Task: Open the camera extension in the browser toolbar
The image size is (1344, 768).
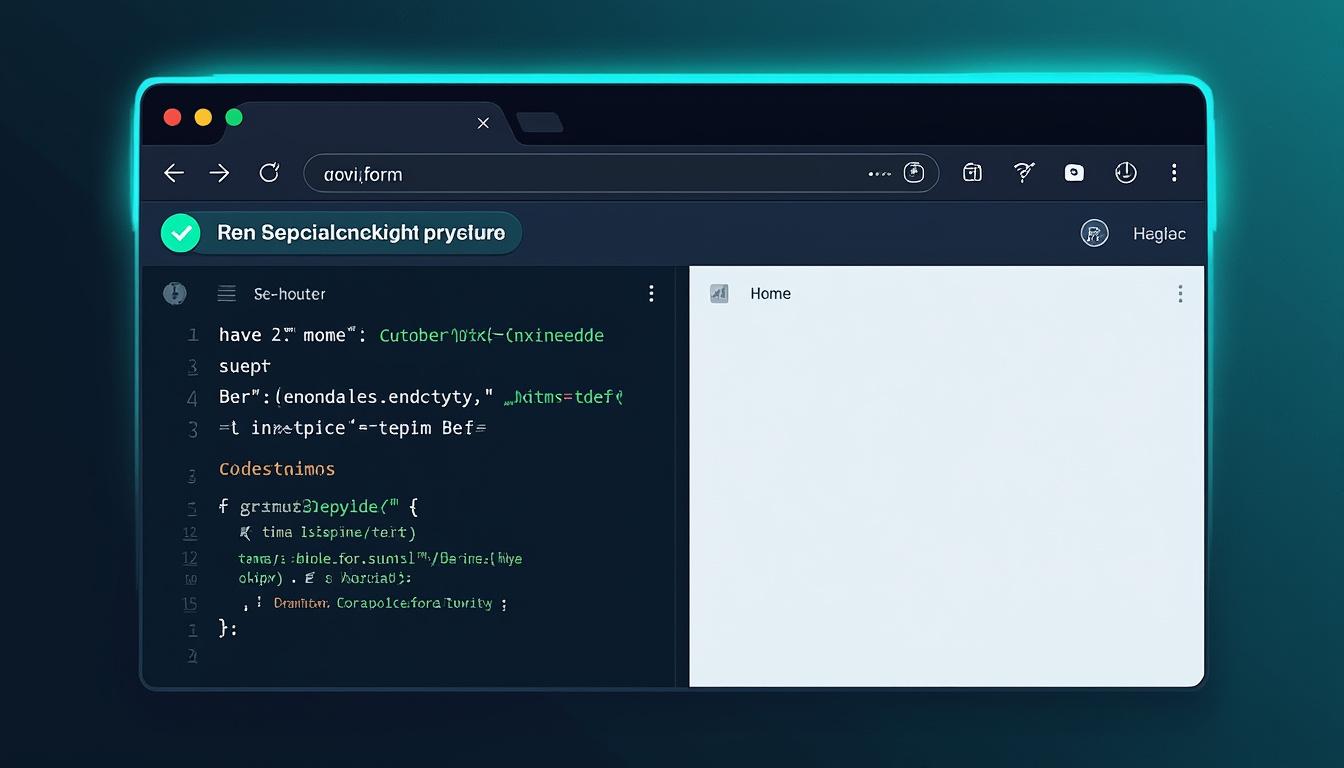Action: [x=1074, y=172]
